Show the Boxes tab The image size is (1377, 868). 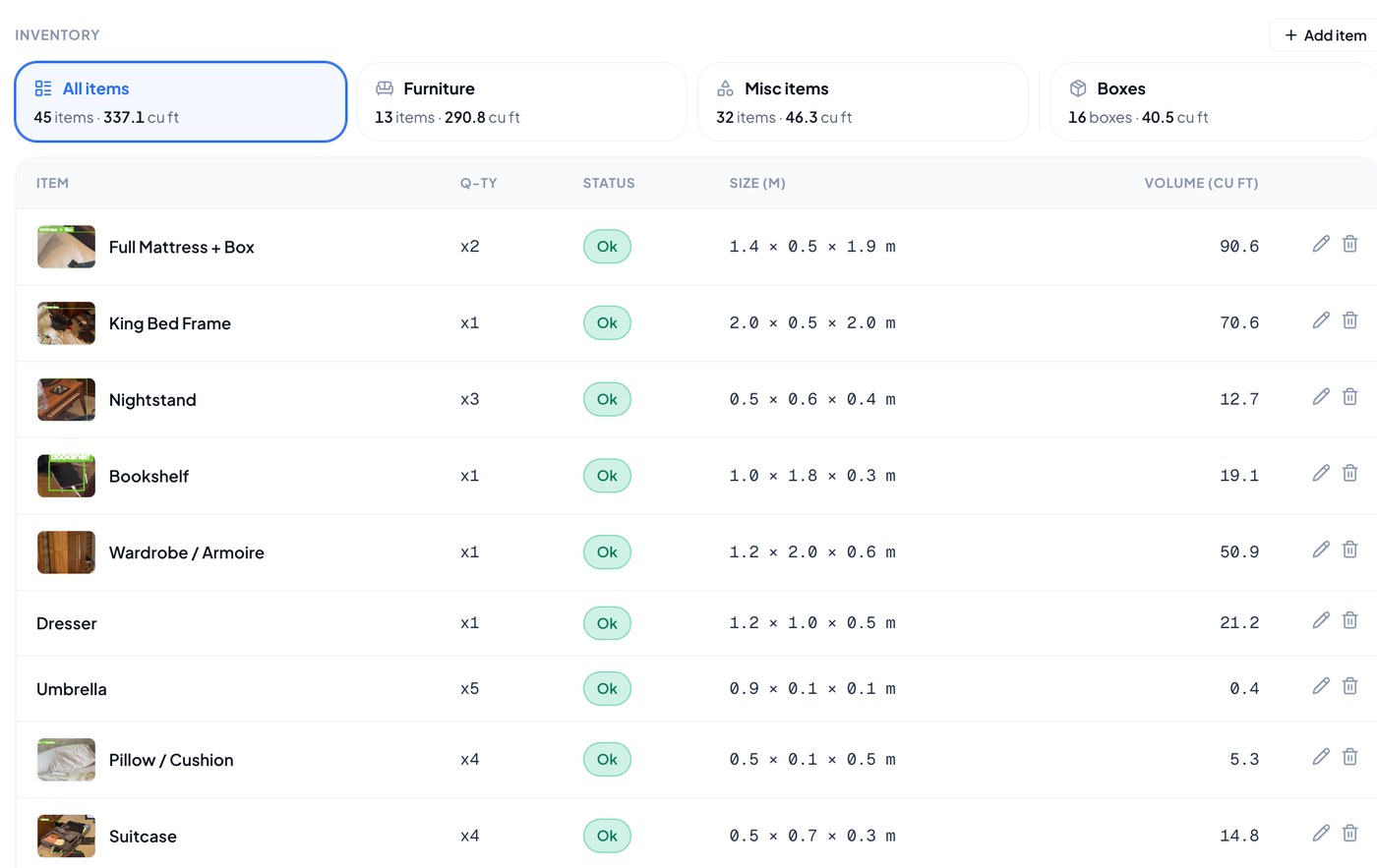(1214, 102)
